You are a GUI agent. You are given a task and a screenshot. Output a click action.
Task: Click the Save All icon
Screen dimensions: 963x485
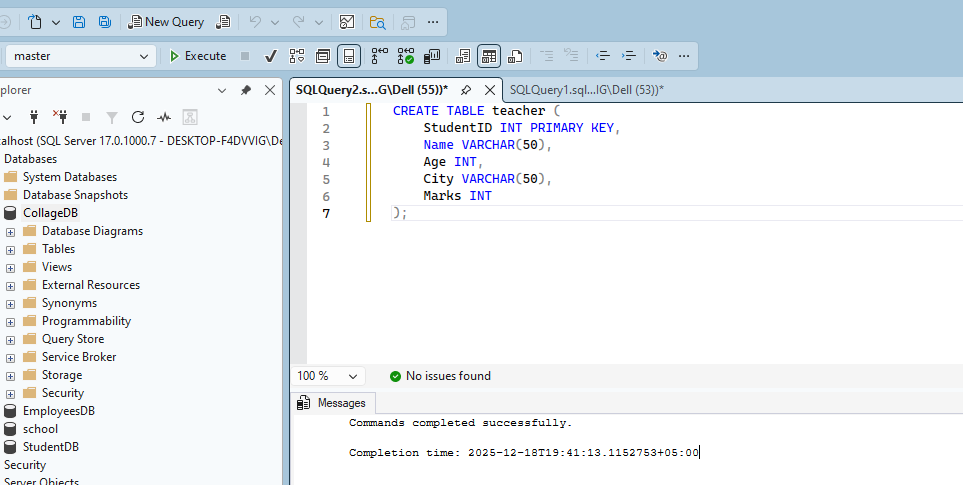[103, 21]
